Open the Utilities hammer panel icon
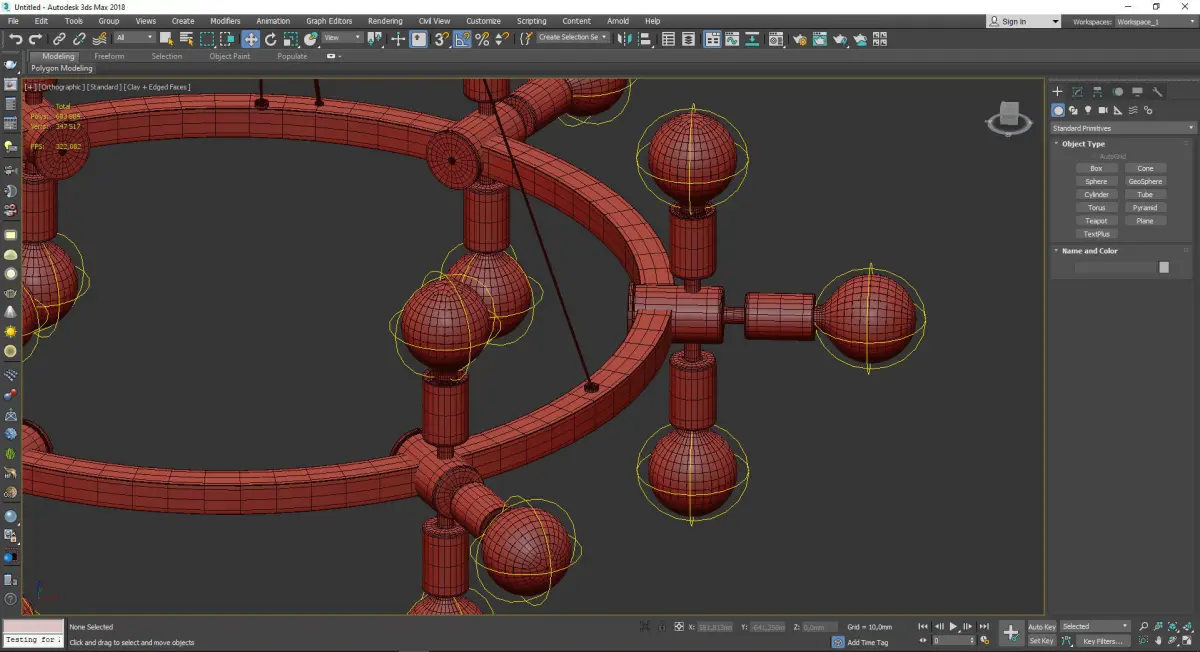The image size is (1200, 652). 1158,92
